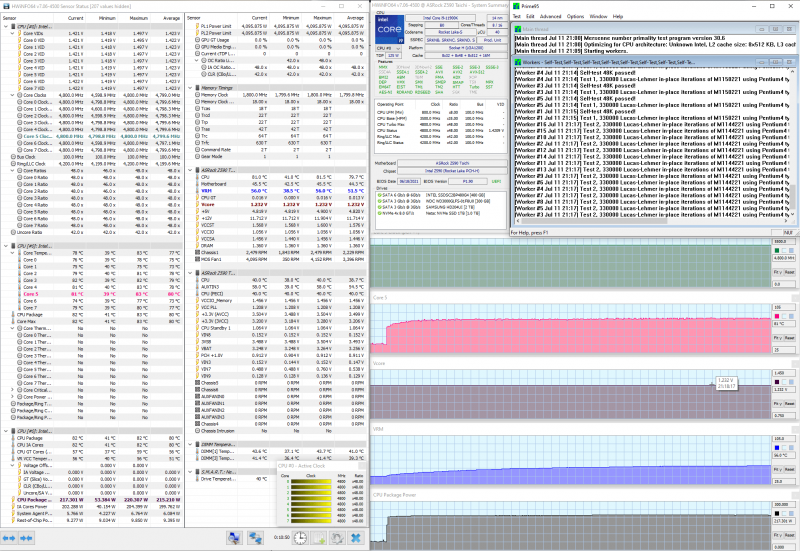Click the clock timer reset icon in HWiNFO
The width and height of the screenshot is (800, 551).
click(x=301, y=538)
